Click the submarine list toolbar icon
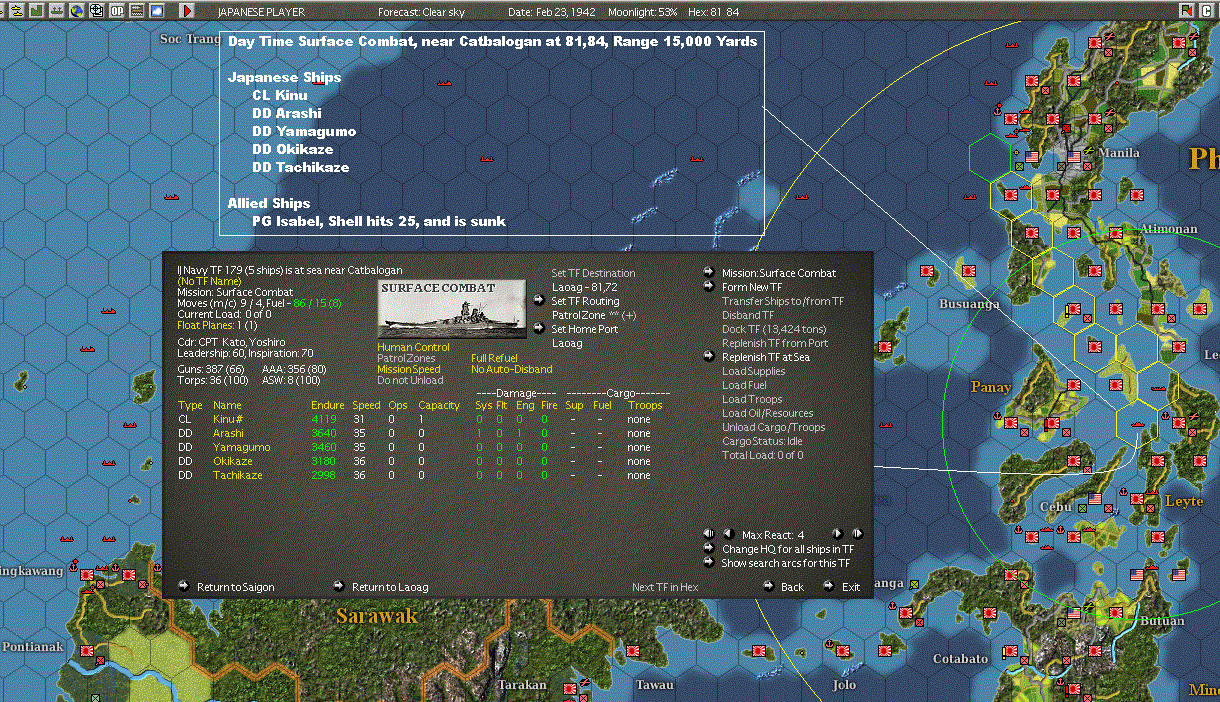Screen dimensions: 1220x702 17,10
